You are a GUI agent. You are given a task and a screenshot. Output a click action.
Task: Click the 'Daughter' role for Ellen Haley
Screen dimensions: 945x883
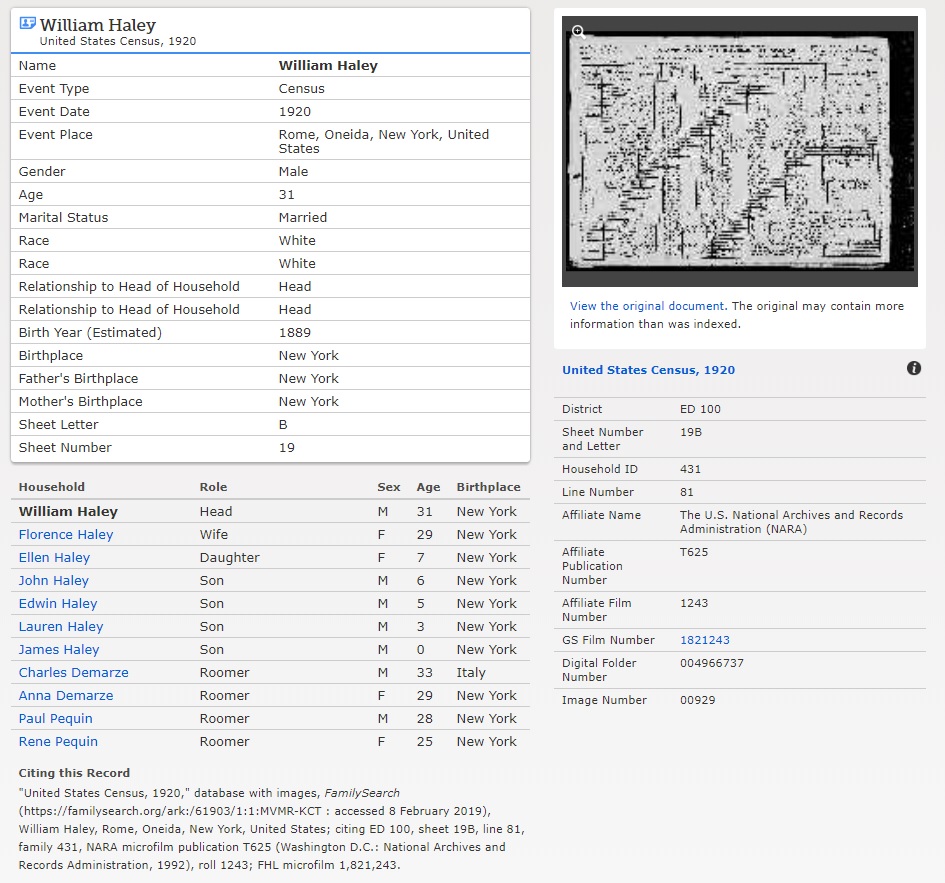tap(230, 558)
